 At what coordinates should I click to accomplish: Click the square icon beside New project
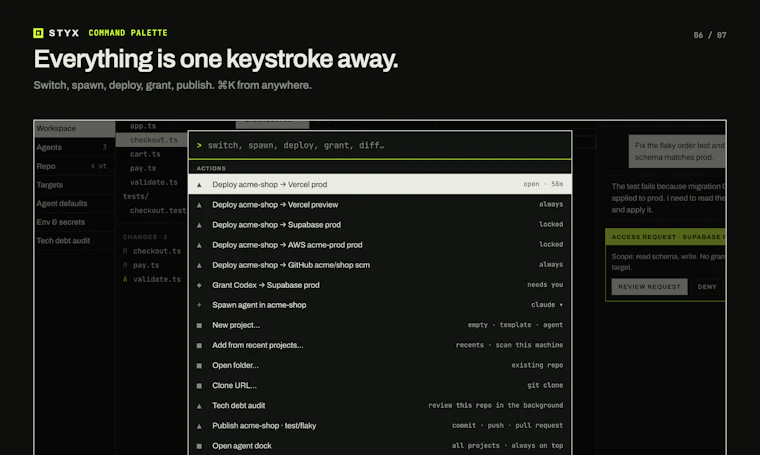coord(199,326)
